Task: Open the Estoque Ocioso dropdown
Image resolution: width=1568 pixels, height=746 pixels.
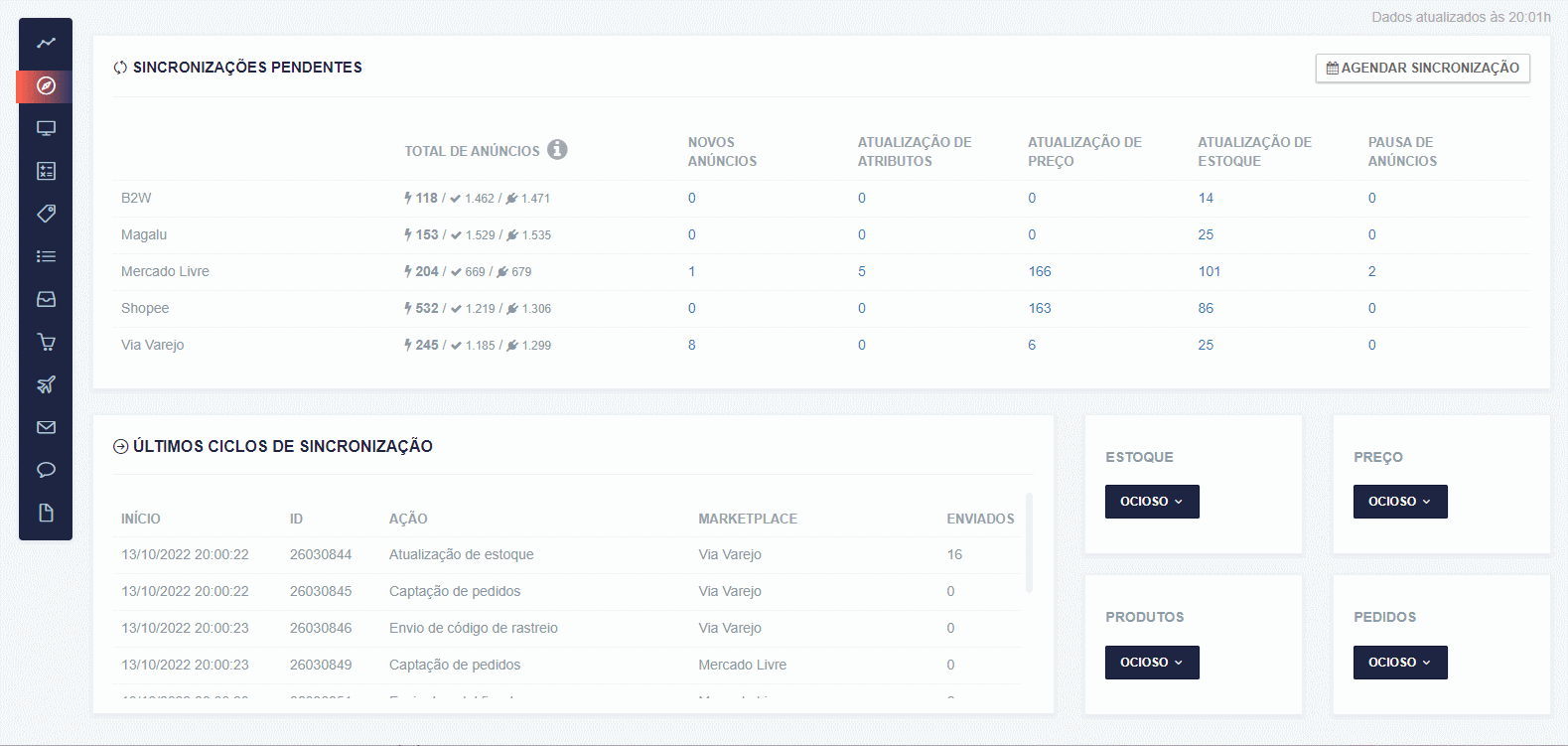Action: point(1152,502)
